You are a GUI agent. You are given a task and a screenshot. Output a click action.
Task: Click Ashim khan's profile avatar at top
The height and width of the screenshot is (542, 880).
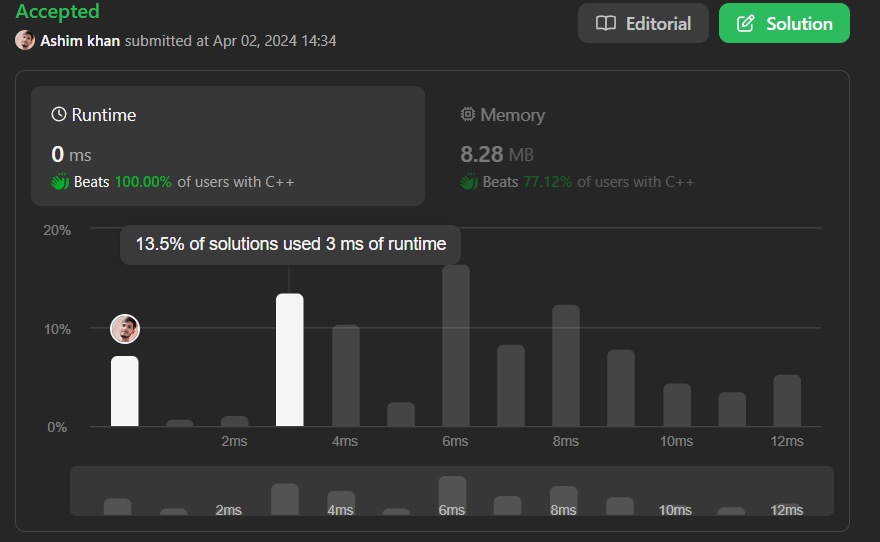click(x=25, y=41)
